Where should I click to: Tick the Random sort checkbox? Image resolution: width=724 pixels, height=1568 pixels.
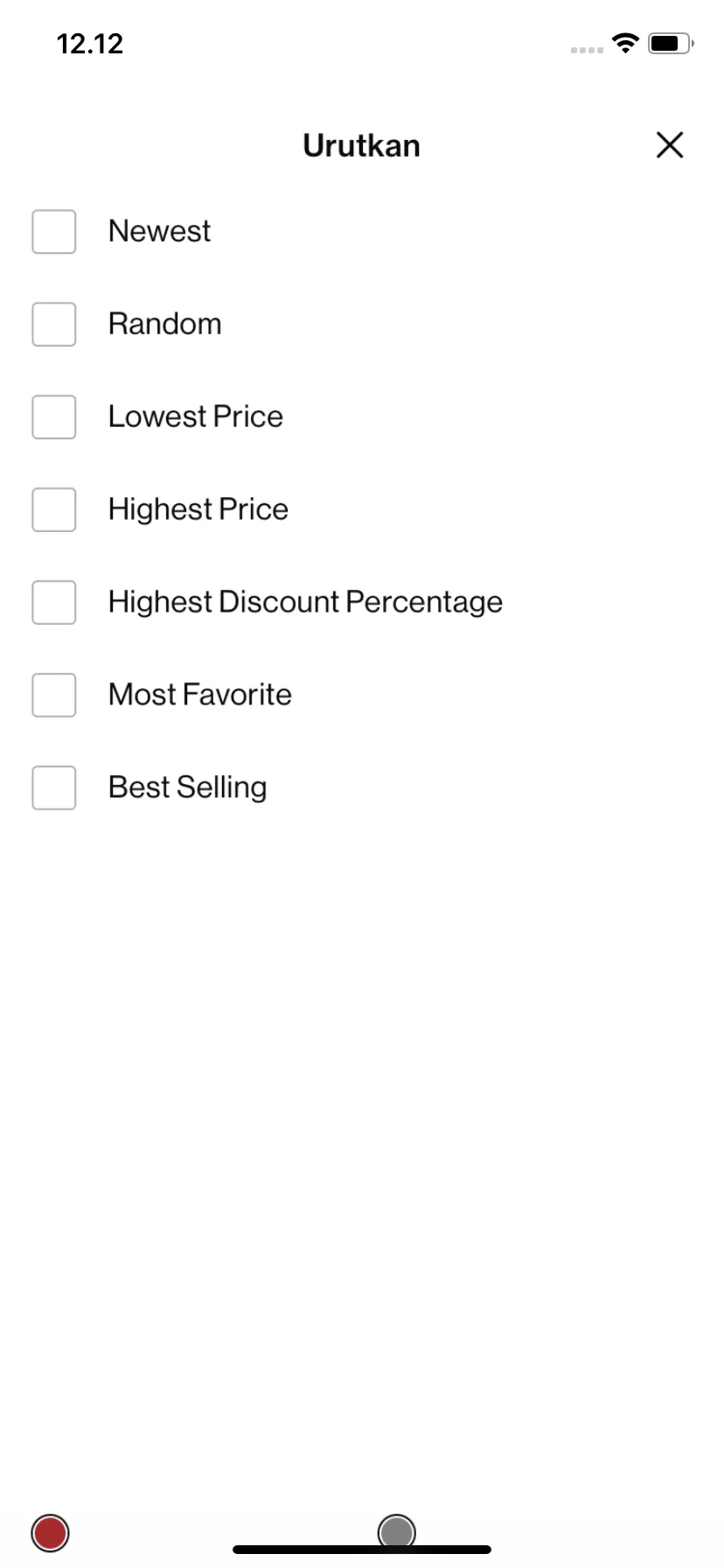54,325
